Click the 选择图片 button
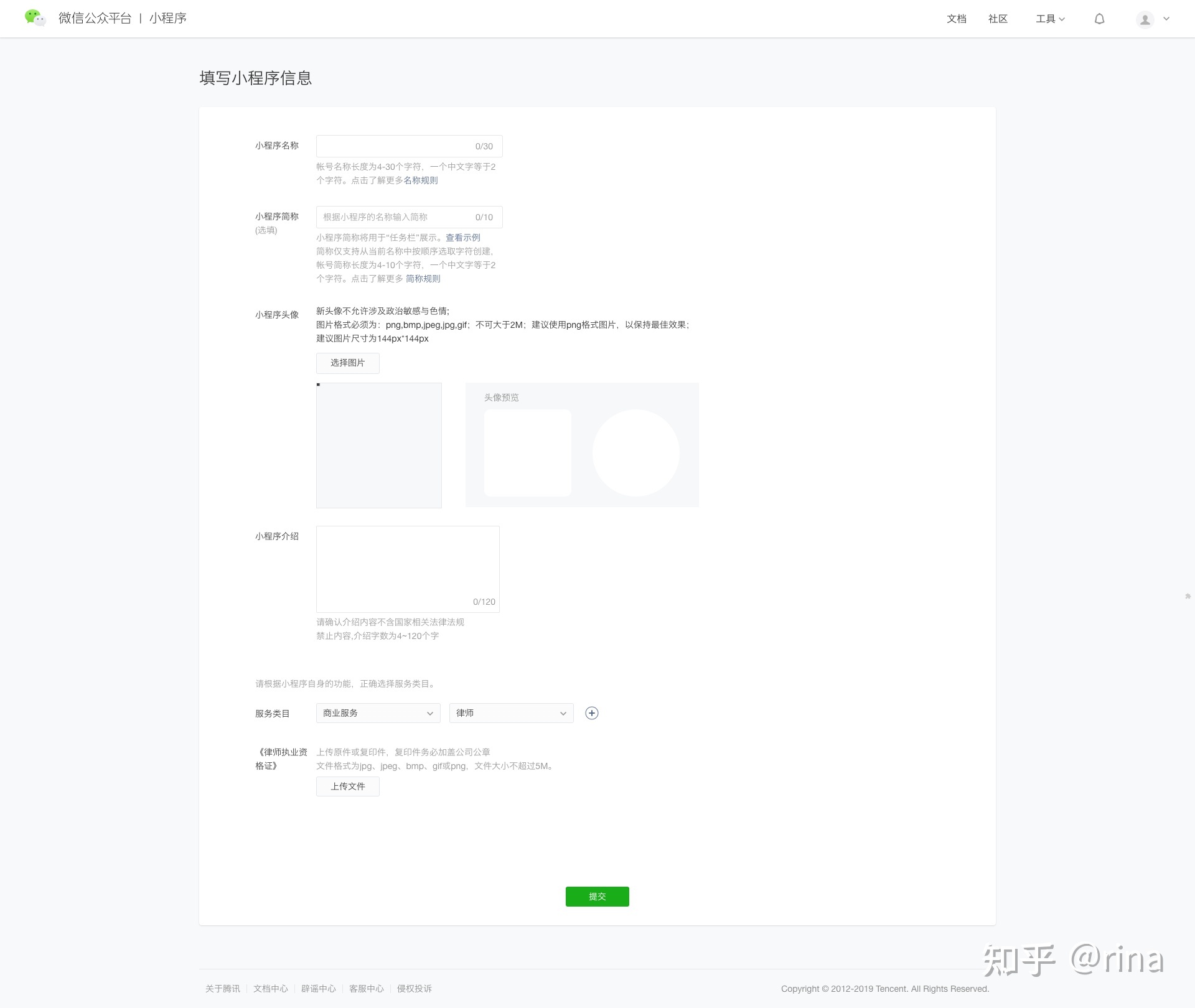This screenshot has width=1195, height=1008. tap(347, 363)
